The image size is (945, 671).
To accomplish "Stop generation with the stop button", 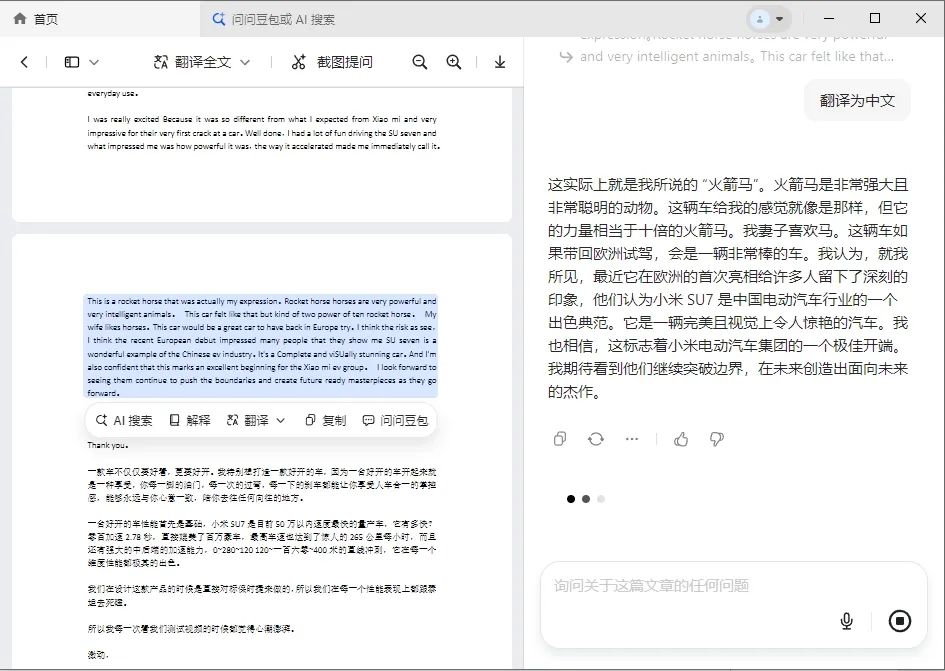I will click(900, 621).
